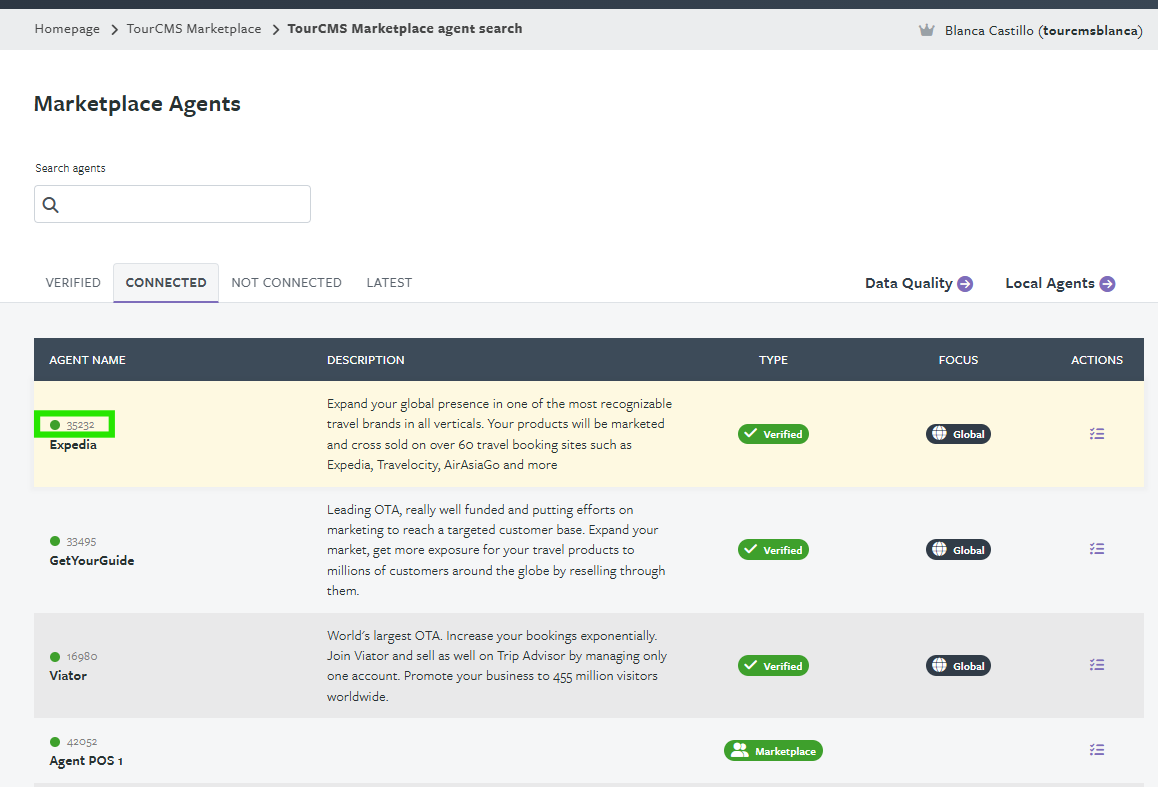Click the Global focus badge for Viator
Screen dimensions: 1158x787
(958, 666)
